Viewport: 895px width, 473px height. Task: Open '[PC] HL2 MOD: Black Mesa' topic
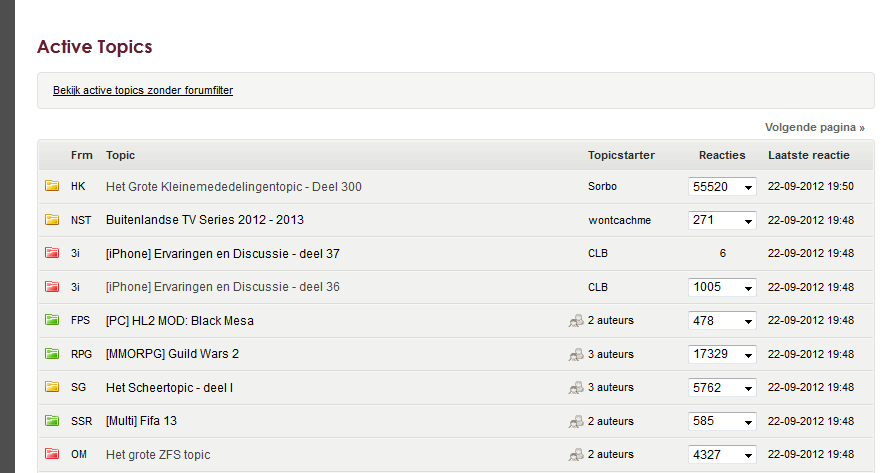click(x=180, y=321)
